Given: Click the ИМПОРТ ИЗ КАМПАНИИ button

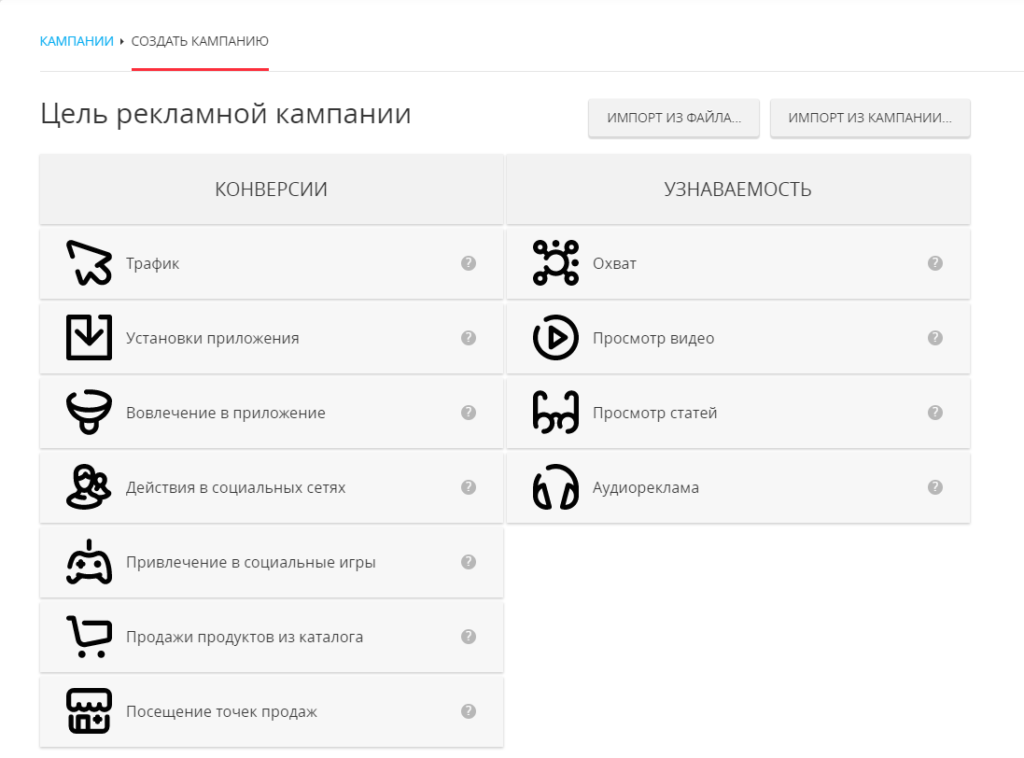Looking at the screenshot, I should pyautogui.click(x=869, y=117).
